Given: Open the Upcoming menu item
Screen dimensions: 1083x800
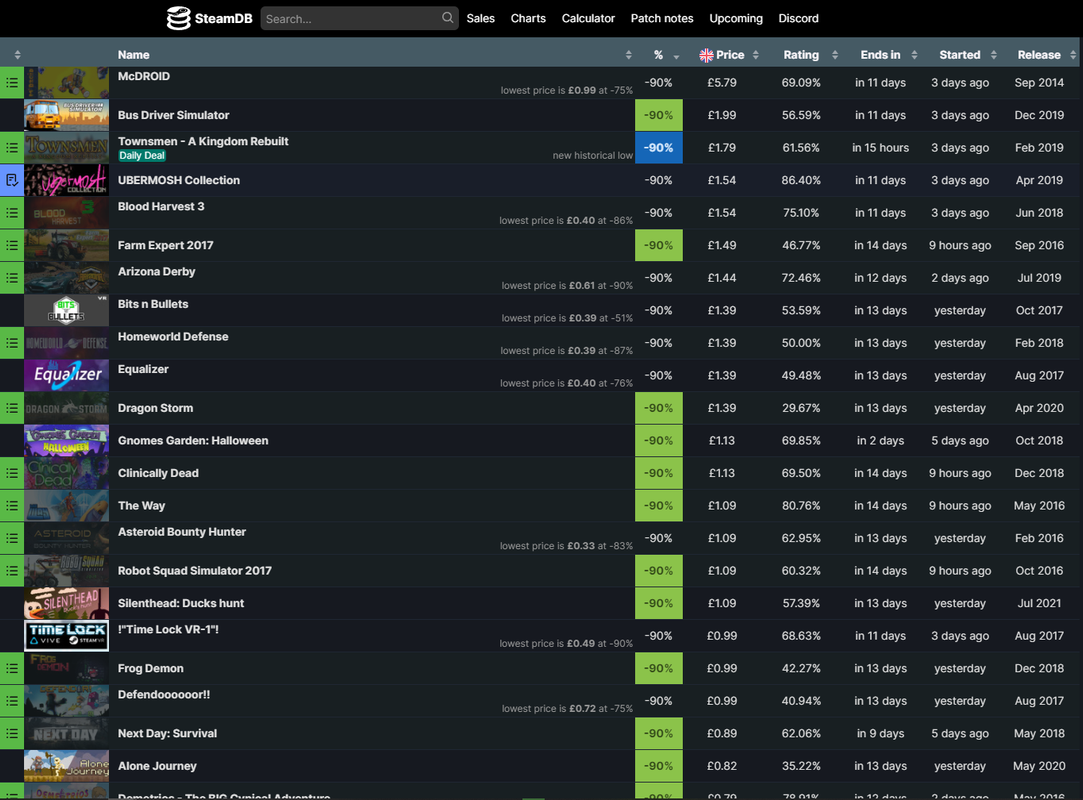Looking at the screenshot, I should (x=736, y=19).
